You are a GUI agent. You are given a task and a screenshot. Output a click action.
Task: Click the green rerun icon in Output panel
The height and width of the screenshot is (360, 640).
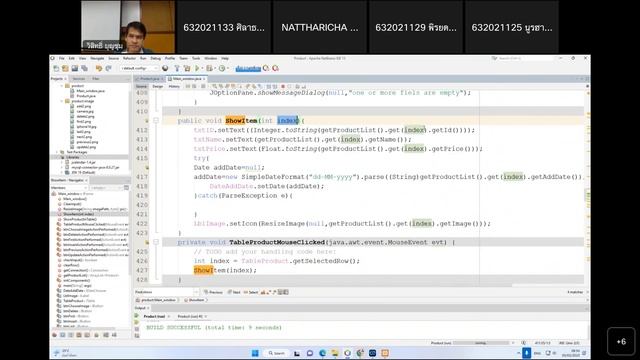point(137,316)
